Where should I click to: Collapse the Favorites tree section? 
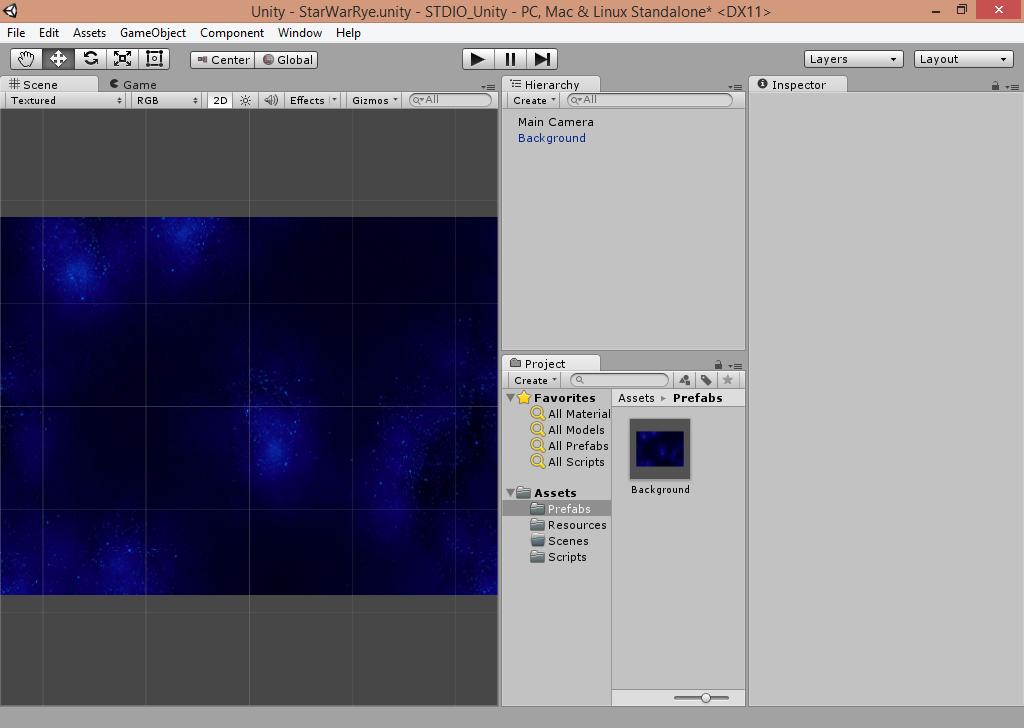pyautogui.click(x=511, y=397)
